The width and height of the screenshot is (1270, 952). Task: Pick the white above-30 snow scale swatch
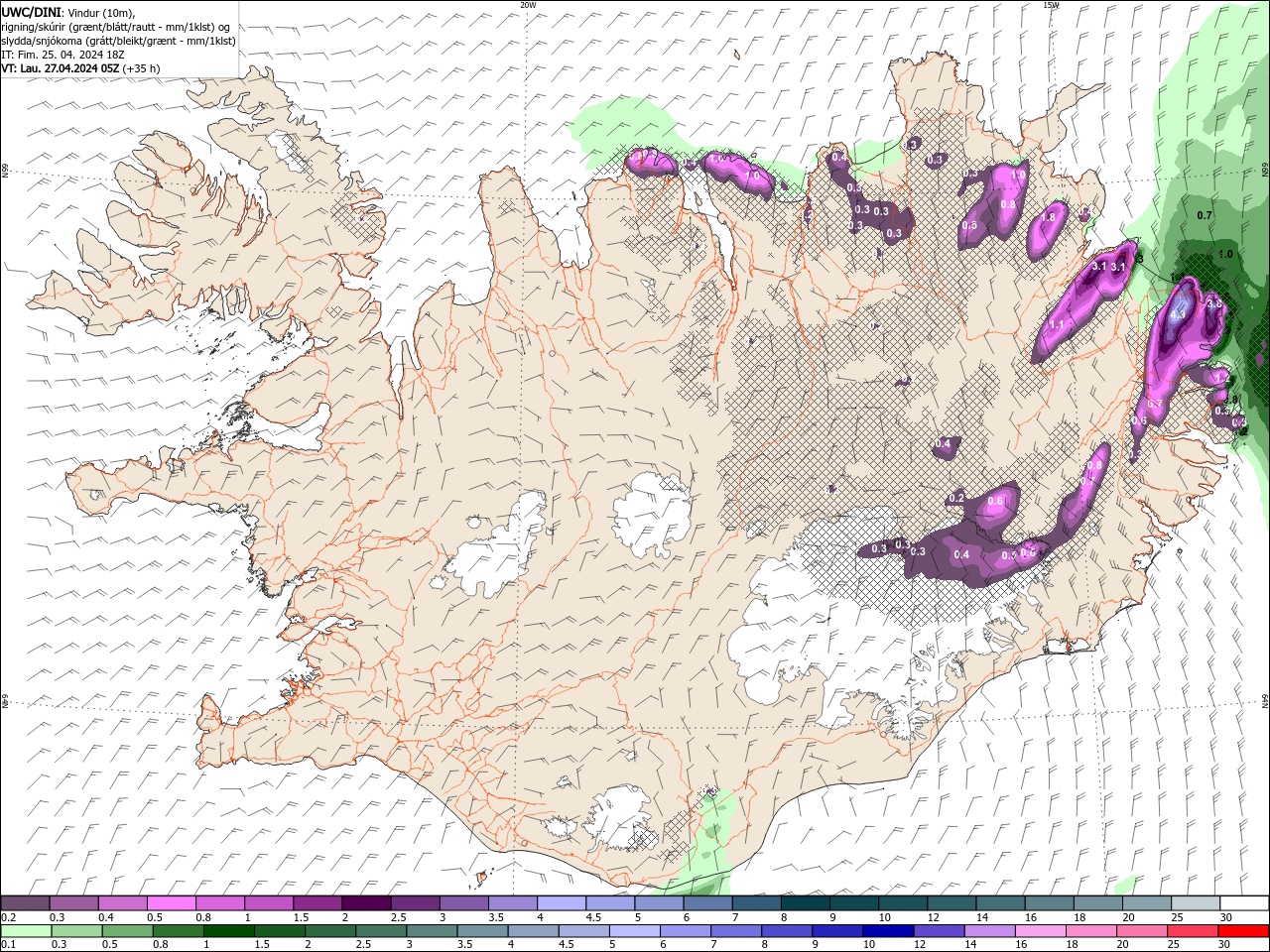pos(1244,903)
